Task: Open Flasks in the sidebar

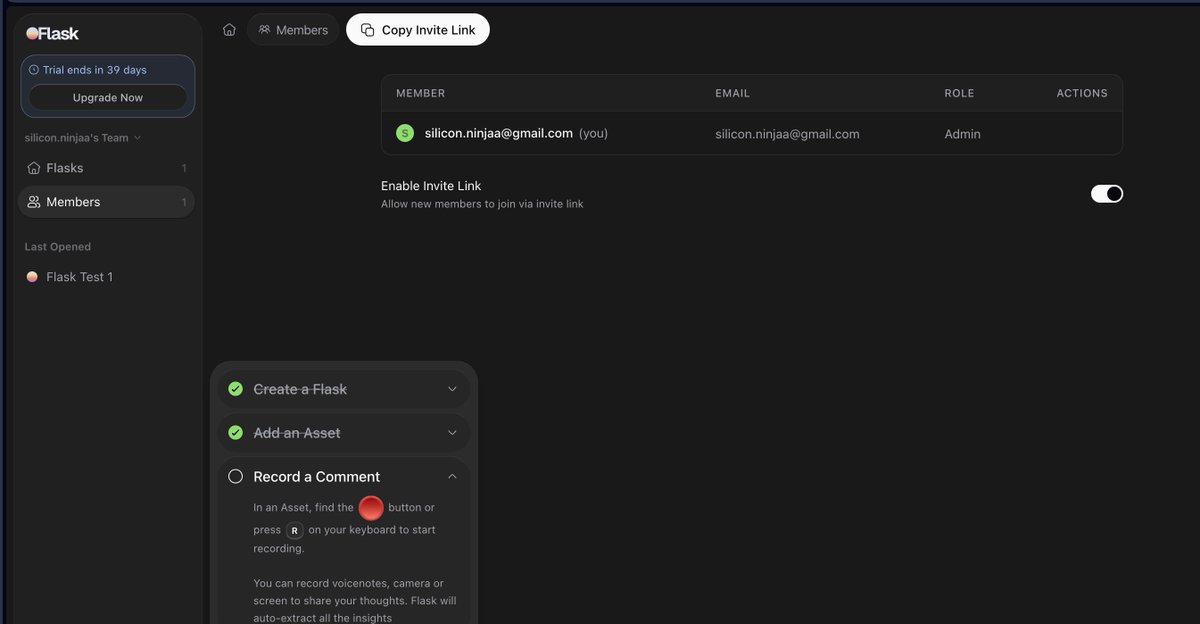Action: (x=106, y=168)
